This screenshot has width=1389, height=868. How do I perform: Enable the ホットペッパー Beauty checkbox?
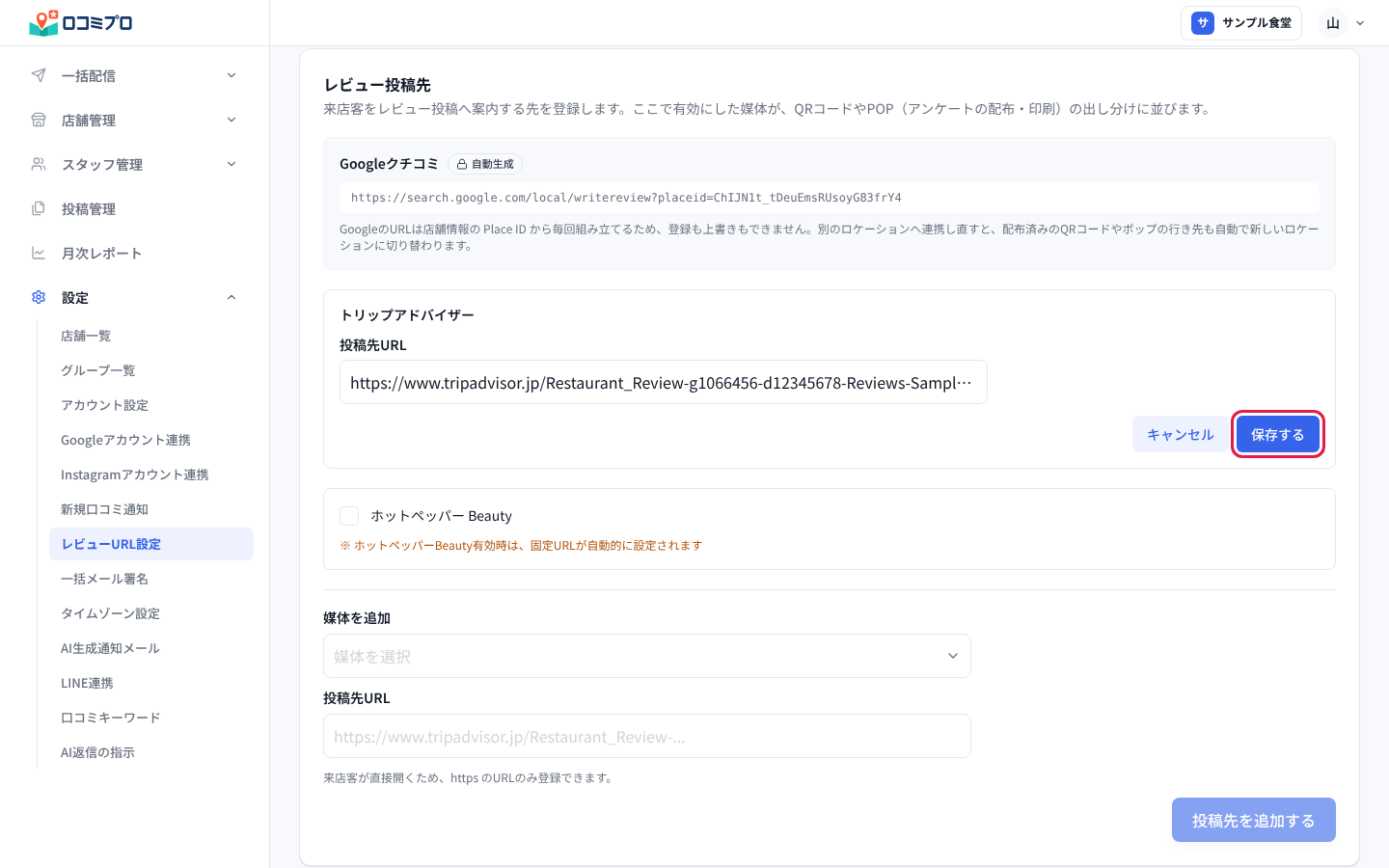(349, 516)
